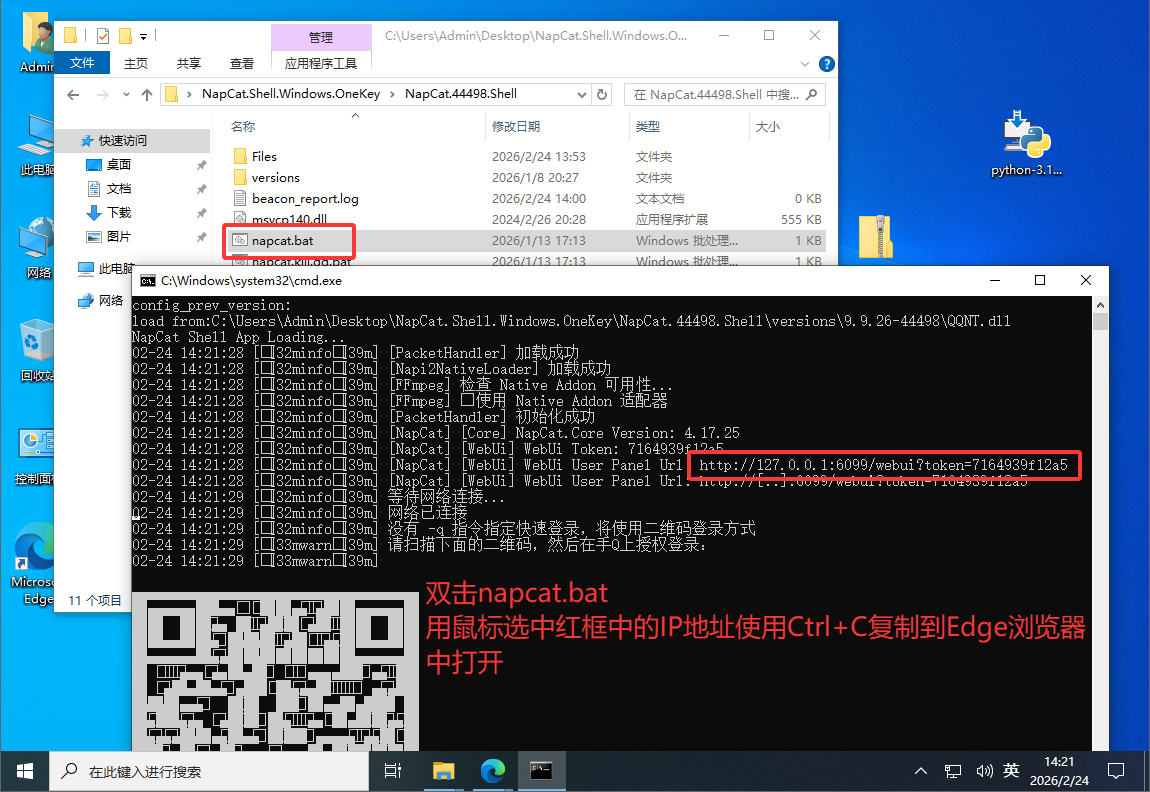Select the napcat.bat file
Screen dimensions: 1150x792
tap(527, 241)
